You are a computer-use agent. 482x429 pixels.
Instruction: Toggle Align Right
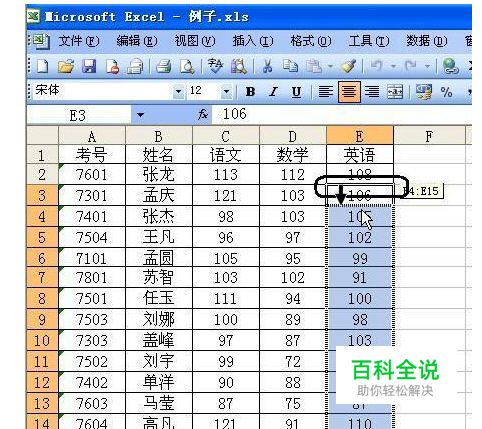372,91
